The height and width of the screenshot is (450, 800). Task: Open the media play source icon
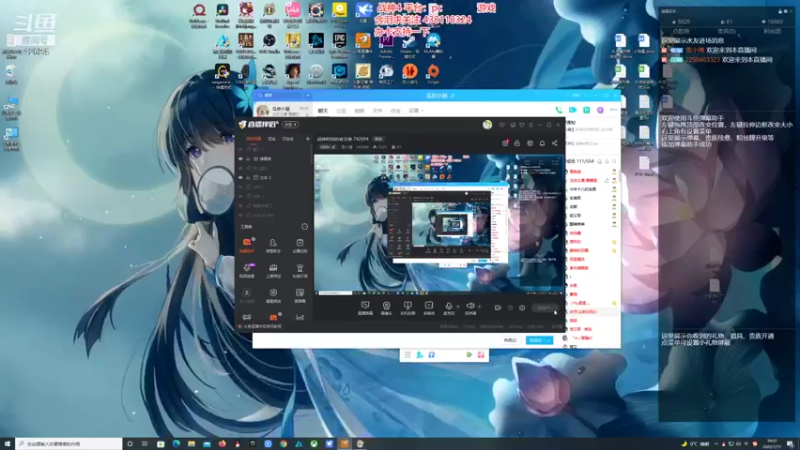tap(429, 308)
